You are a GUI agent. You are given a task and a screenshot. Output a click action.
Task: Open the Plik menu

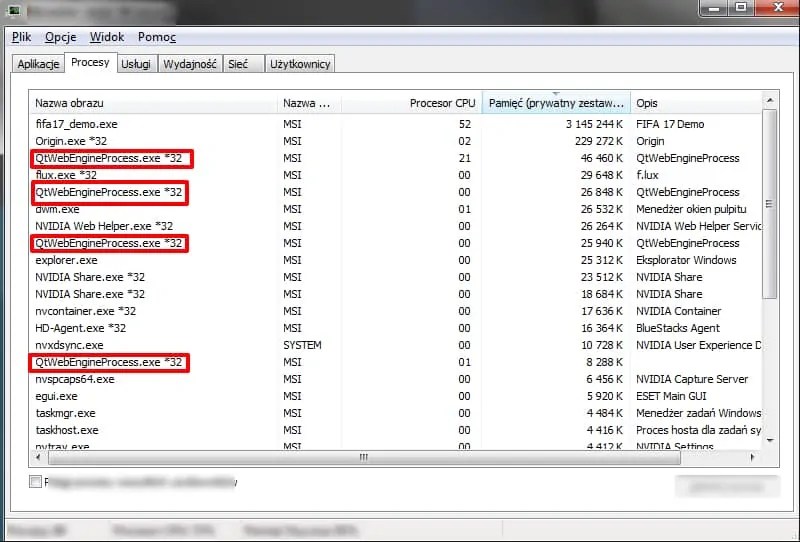pyautogui.click(x=21, y=37)
